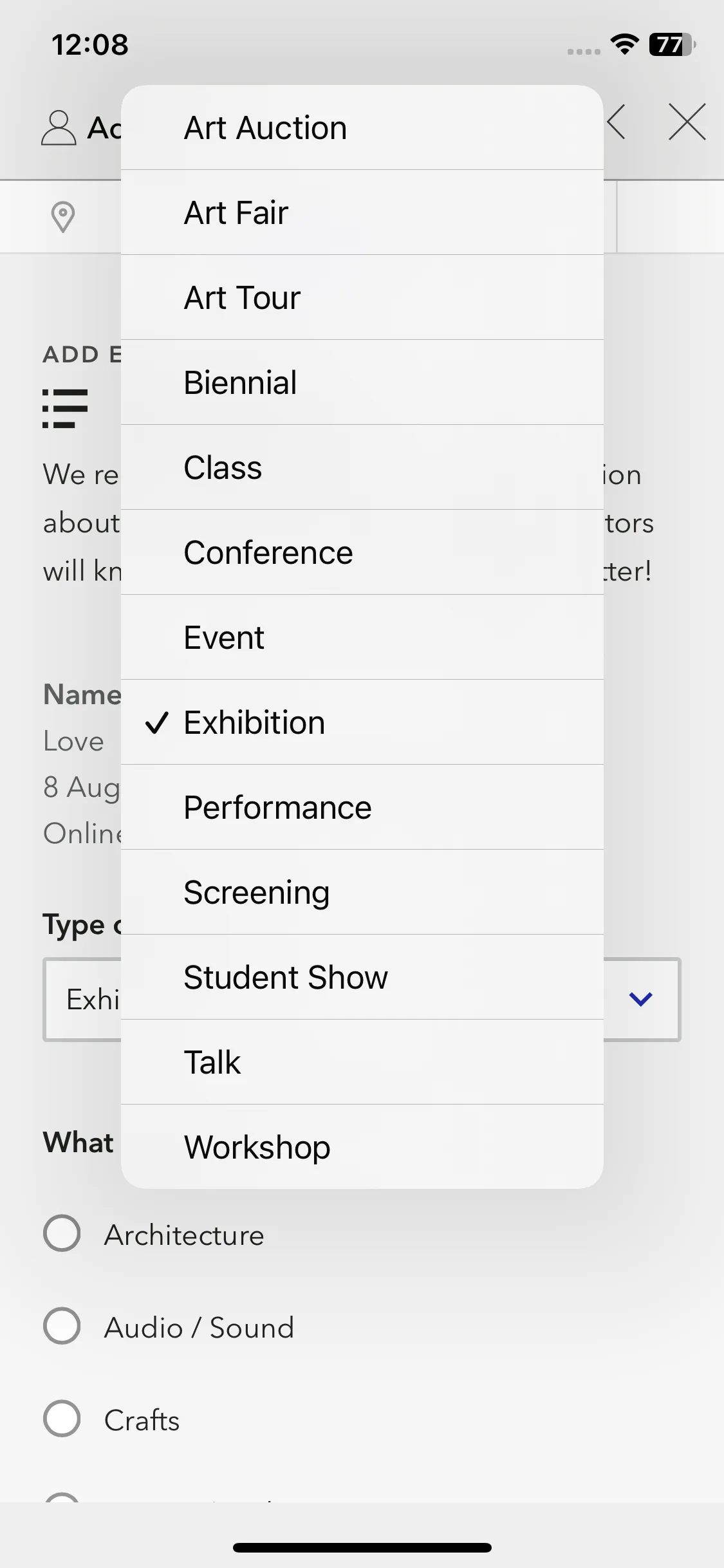Choose the Talk option
Screen dimensions: 724x1568
click(362, 1062)
